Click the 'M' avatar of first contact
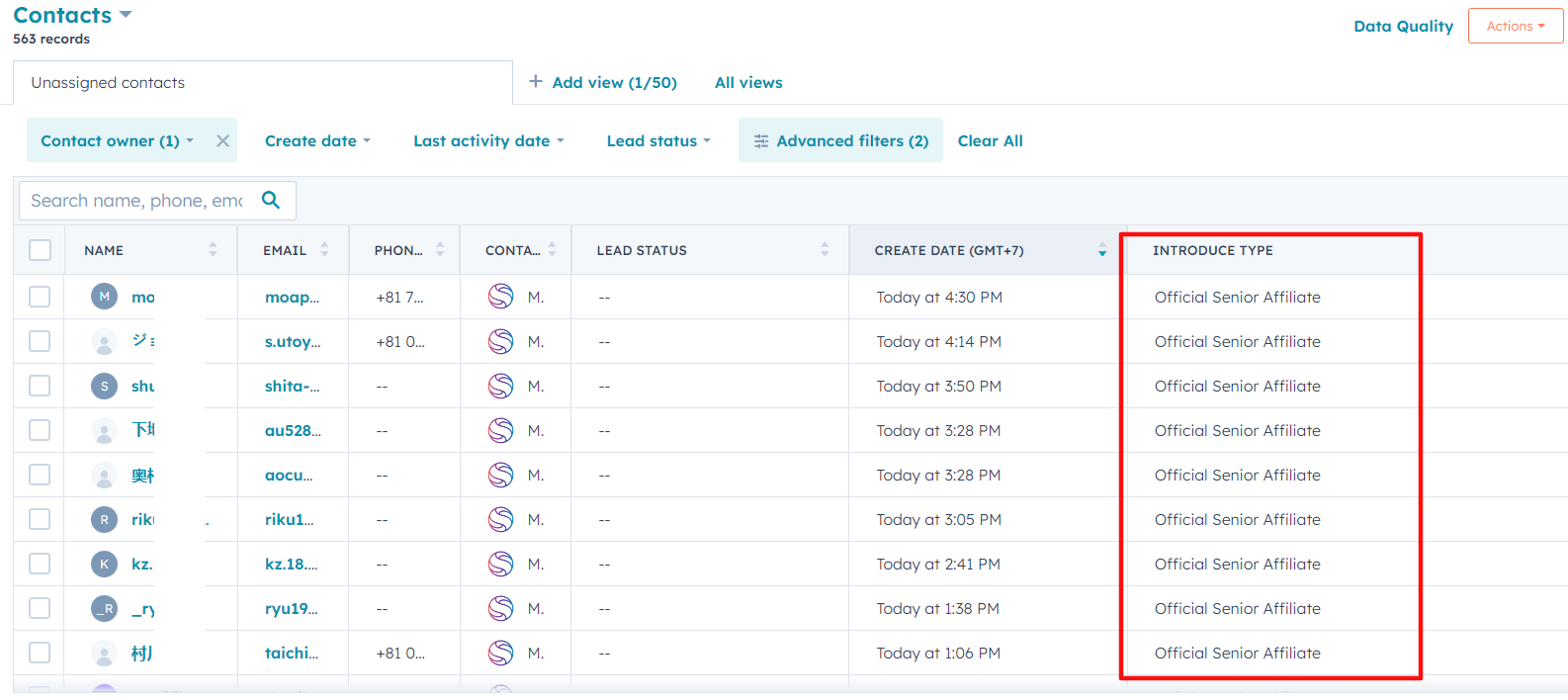 click(x=104, y=297)
